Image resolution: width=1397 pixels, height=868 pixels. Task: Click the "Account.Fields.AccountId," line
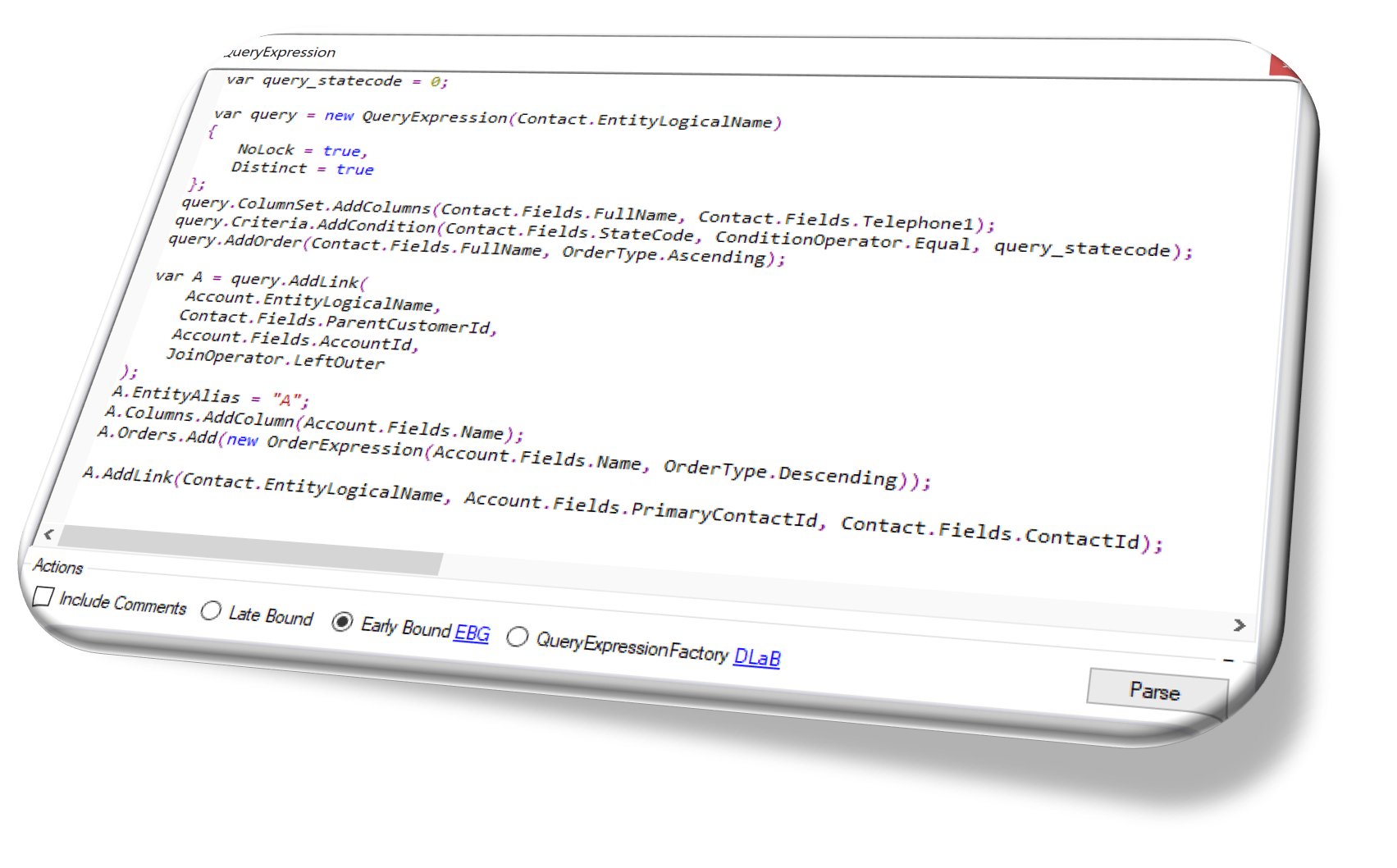pos(295,340)
